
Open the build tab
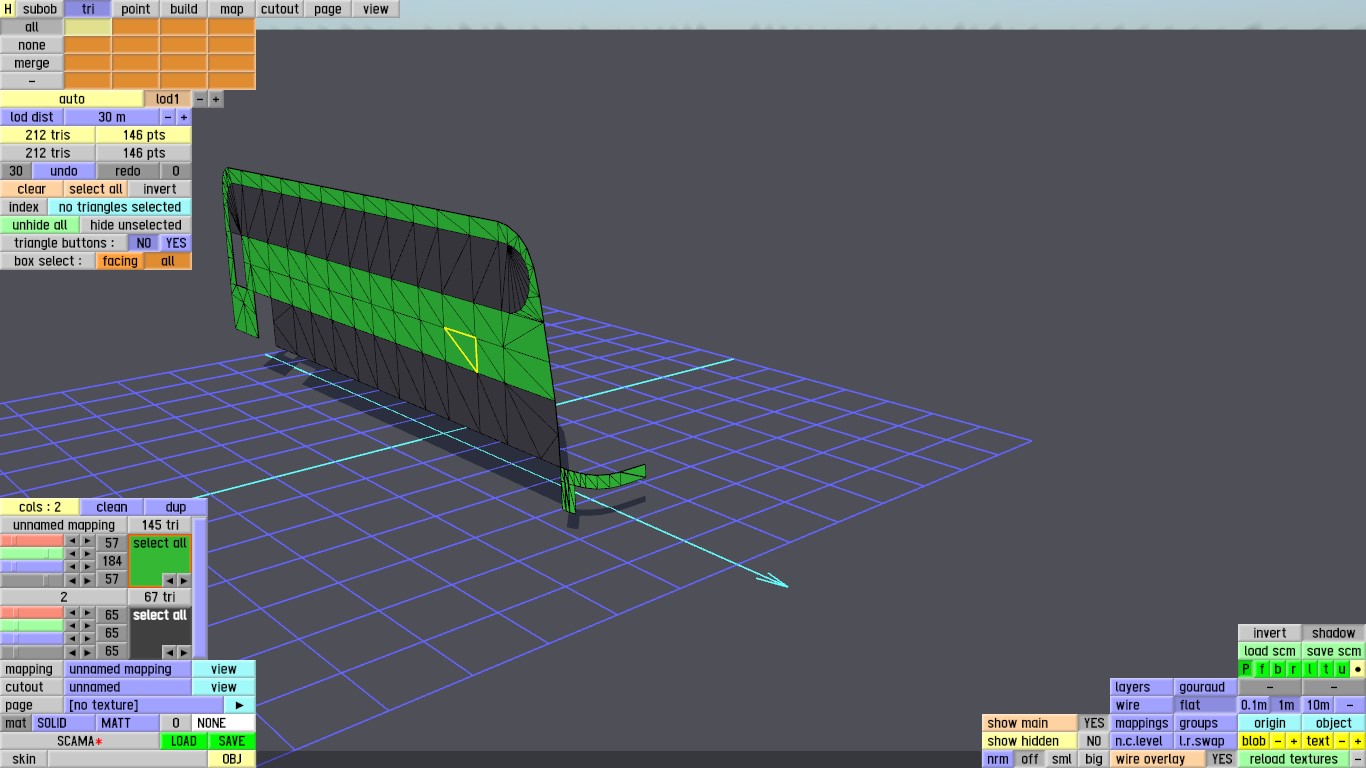point(184,9)
